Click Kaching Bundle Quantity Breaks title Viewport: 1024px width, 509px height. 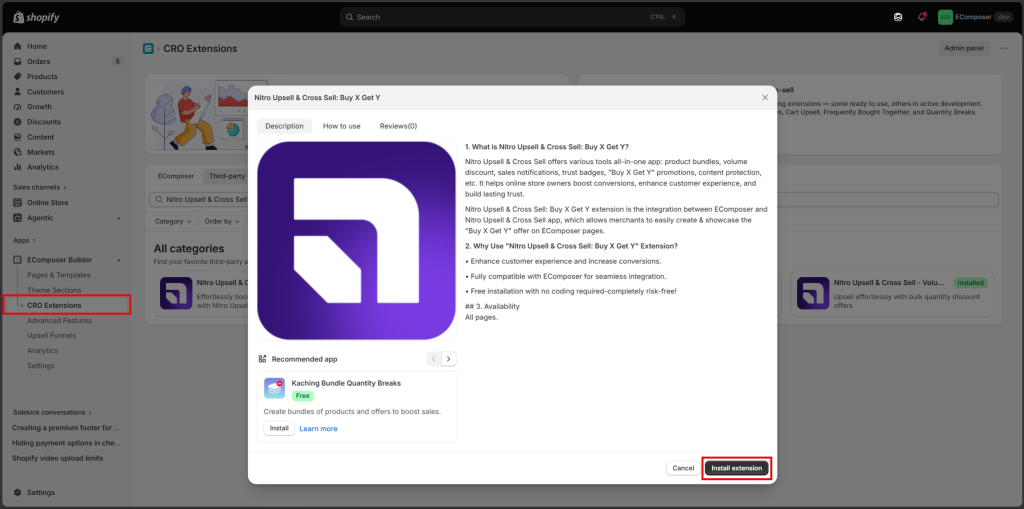[x=346, y=383]
